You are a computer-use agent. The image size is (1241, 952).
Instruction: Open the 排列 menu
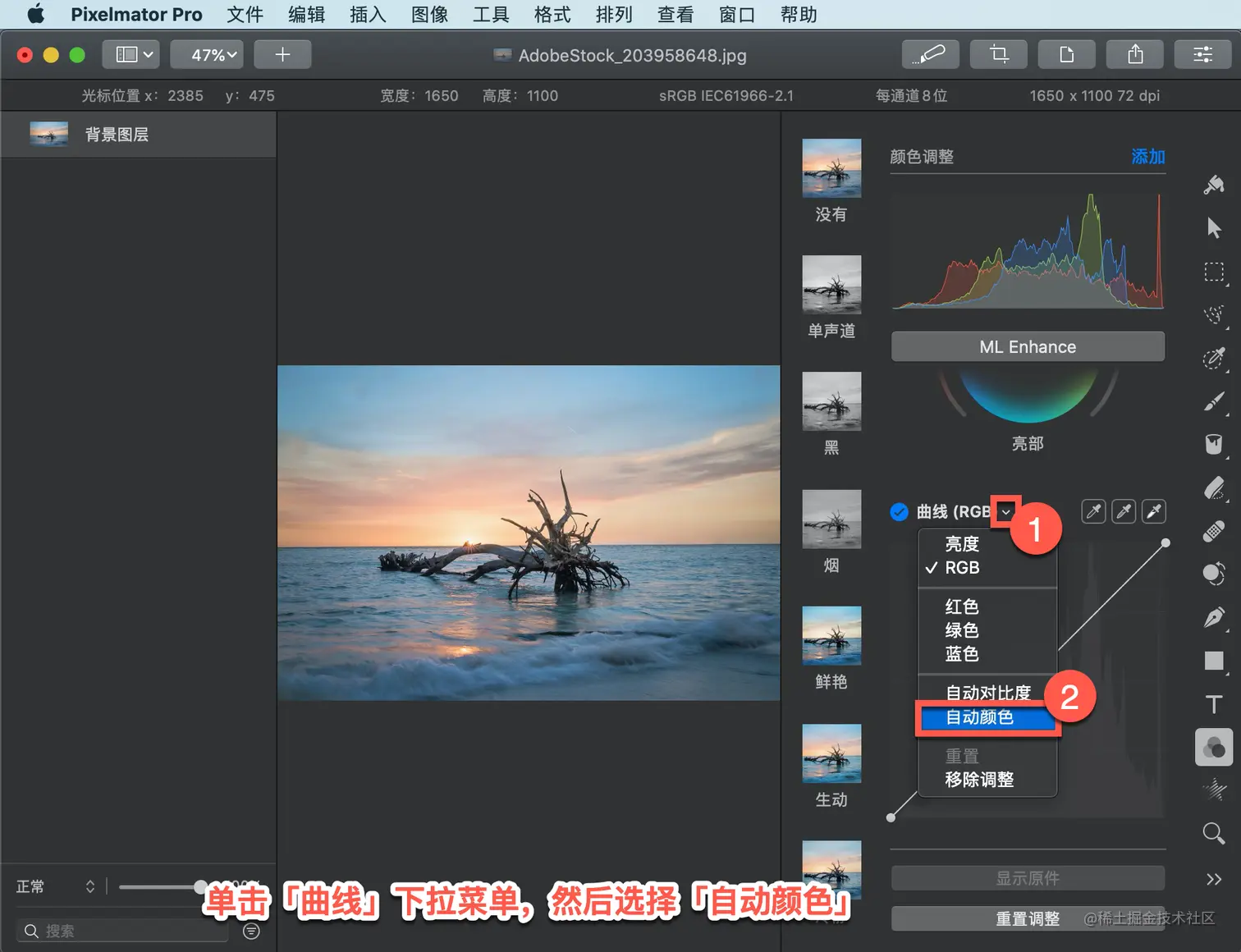614,14
